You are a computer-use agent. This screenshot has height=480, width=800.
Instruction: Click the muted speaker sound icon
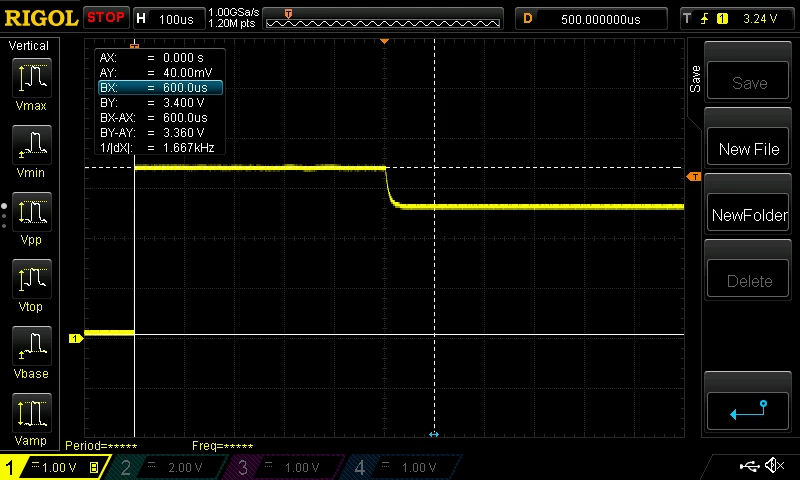point(774,465)
